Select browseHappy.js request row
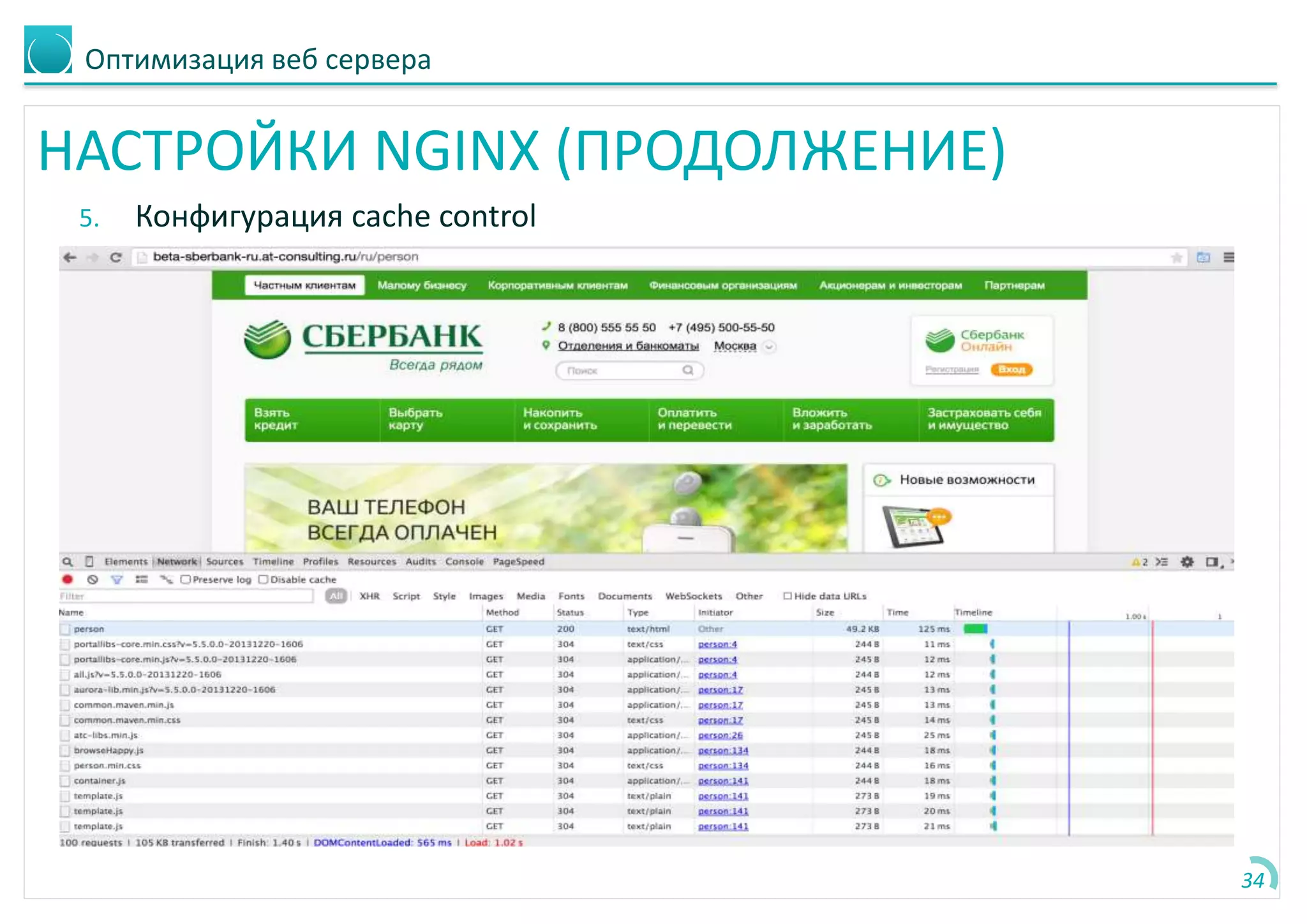The height and width of the screenshot is (924, 1307). click(x=646, y=750)
